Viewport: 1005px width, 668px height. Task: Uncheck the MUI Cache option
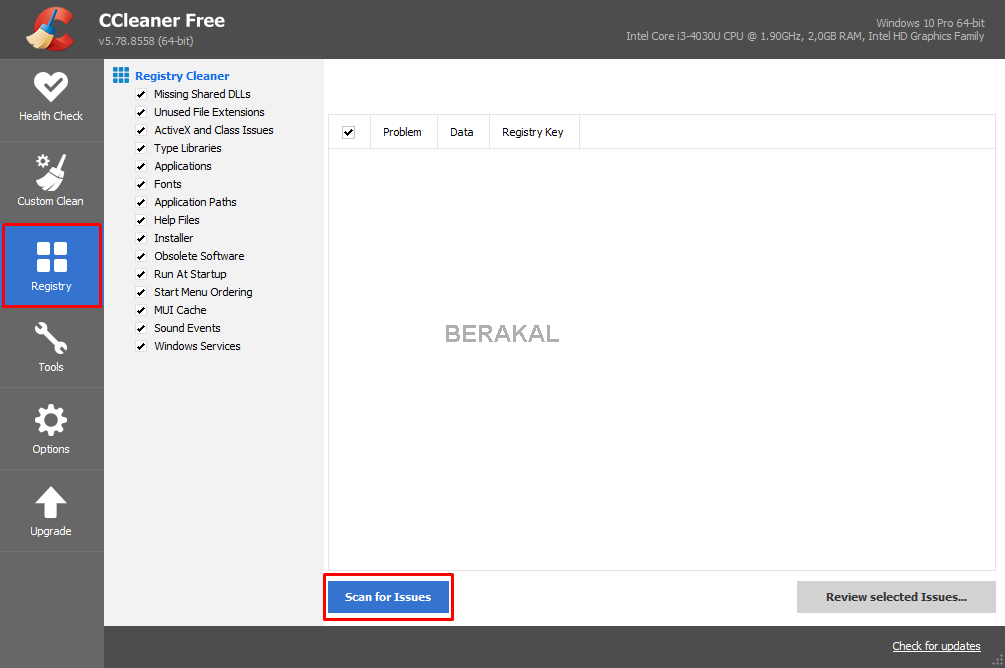[x=141, y=310]
